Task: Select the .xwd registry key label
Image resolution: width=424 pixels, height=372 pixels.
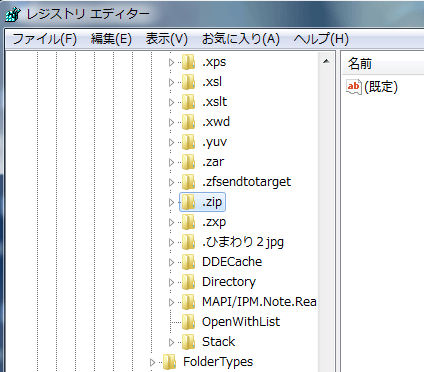Action: click(x=216, y=122)
